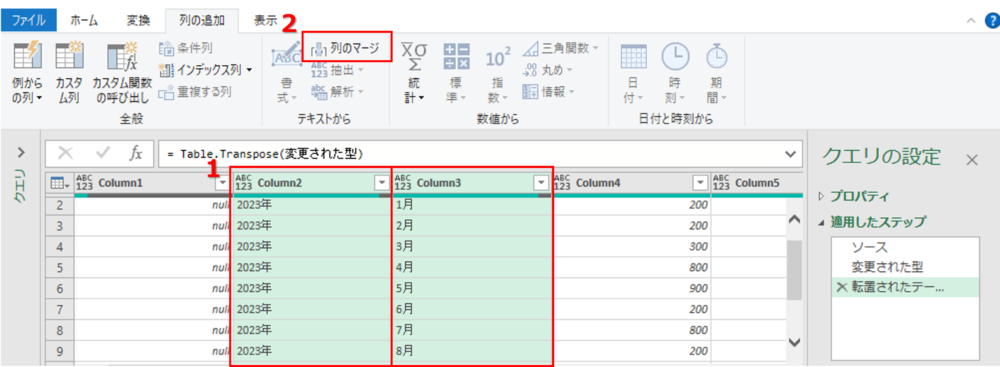This screenshot has height=367, width=1000.
Task: Open the ファイル tab
Action: 29,20
